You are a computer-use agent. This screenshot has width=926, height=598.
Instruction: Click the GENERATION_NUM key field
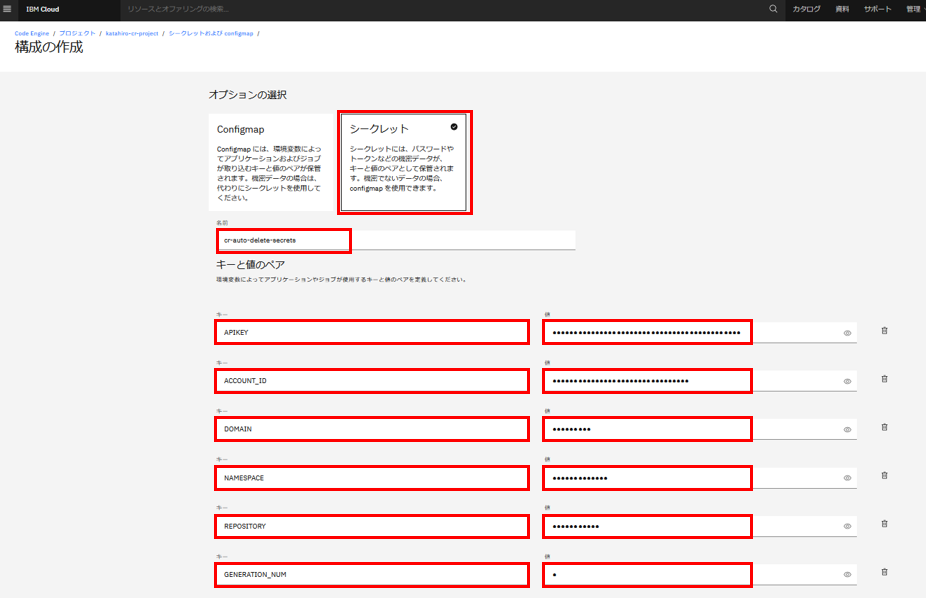coord(372,574)
